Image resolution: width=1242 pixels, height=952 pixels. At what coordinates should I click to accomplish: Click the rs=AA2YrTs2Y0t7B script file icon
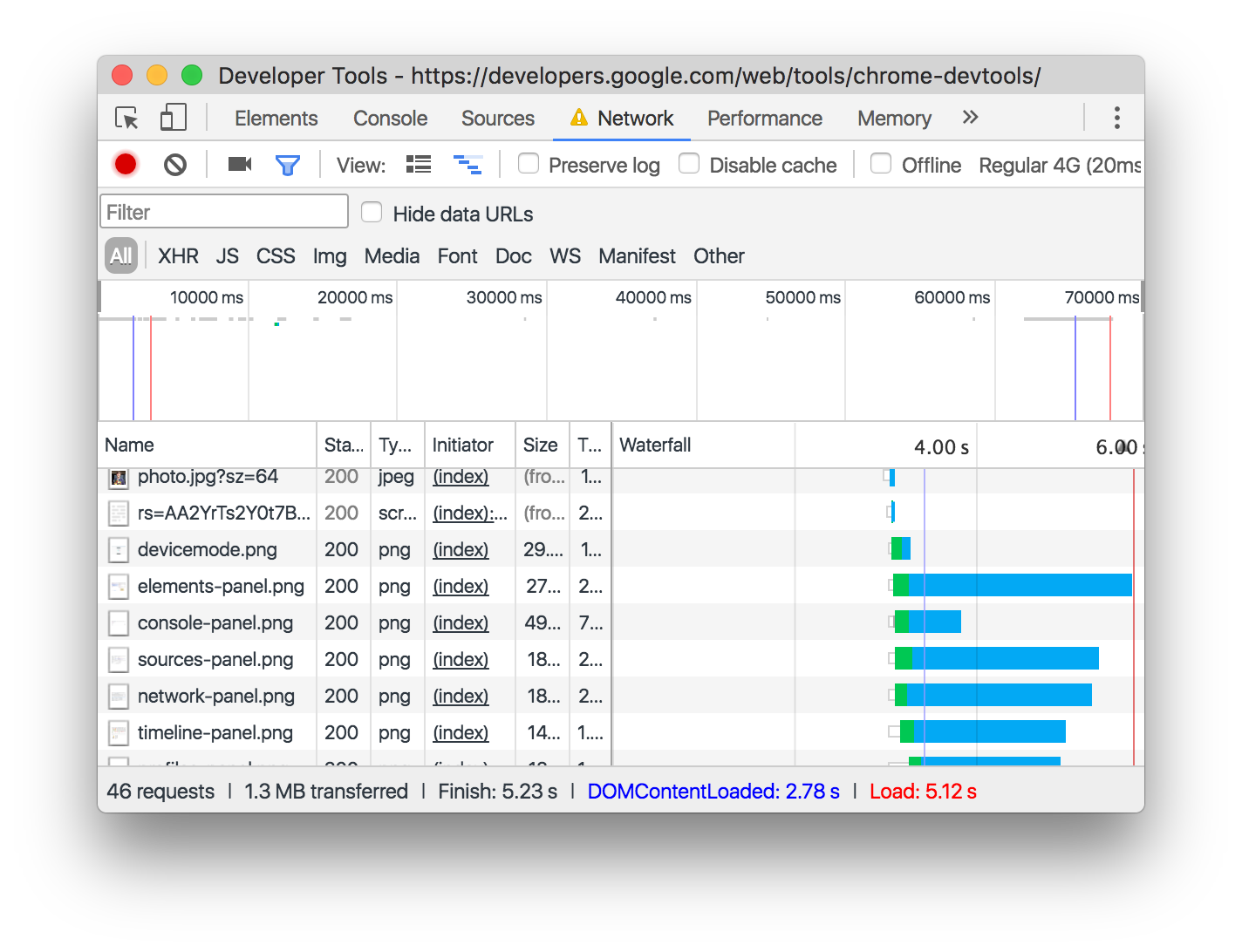click(119, 513)
